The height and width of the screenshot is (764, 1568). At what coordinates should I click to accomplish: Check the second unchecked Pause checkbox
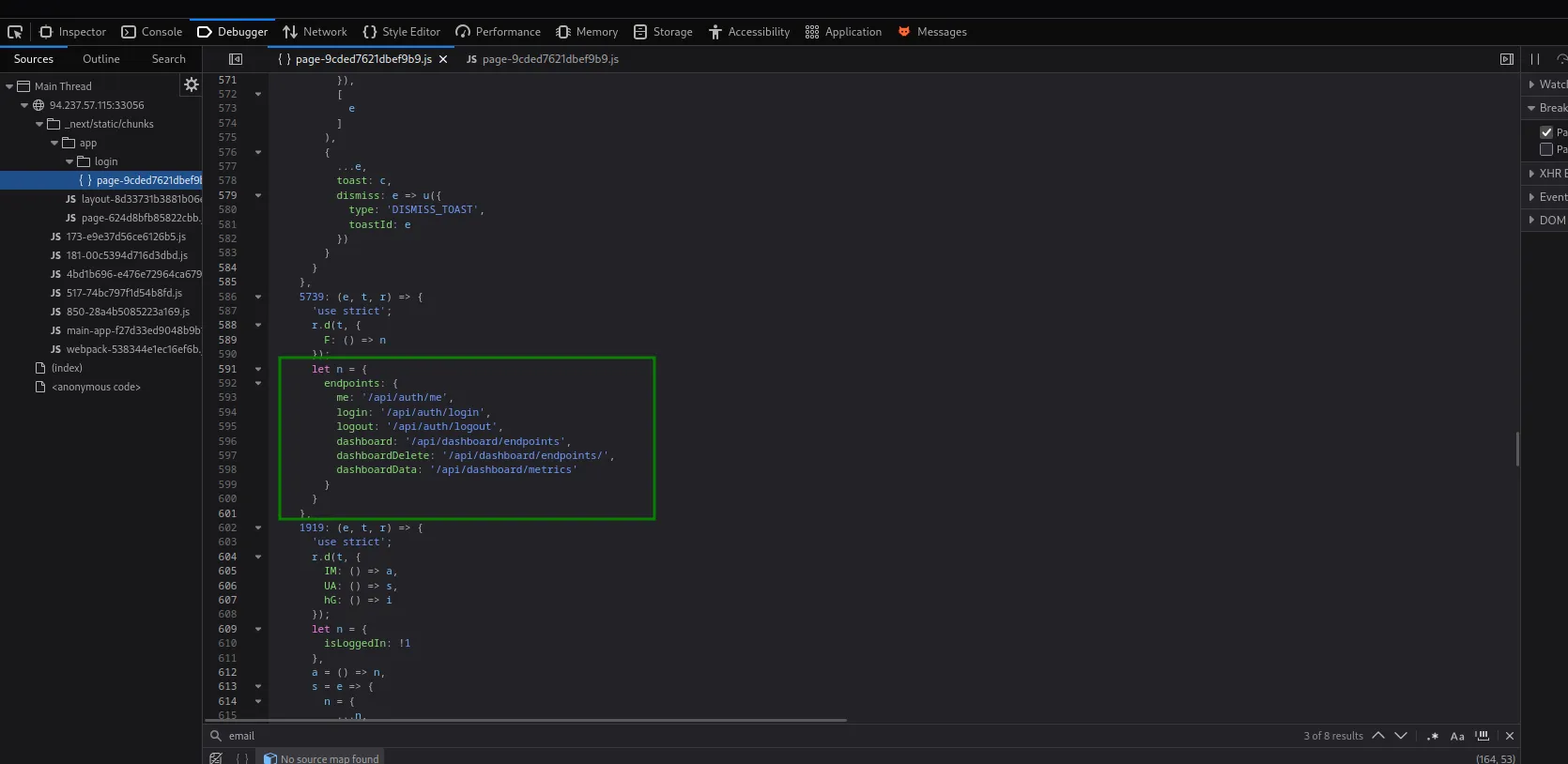pyautogui.click(x=1546, y=149)
